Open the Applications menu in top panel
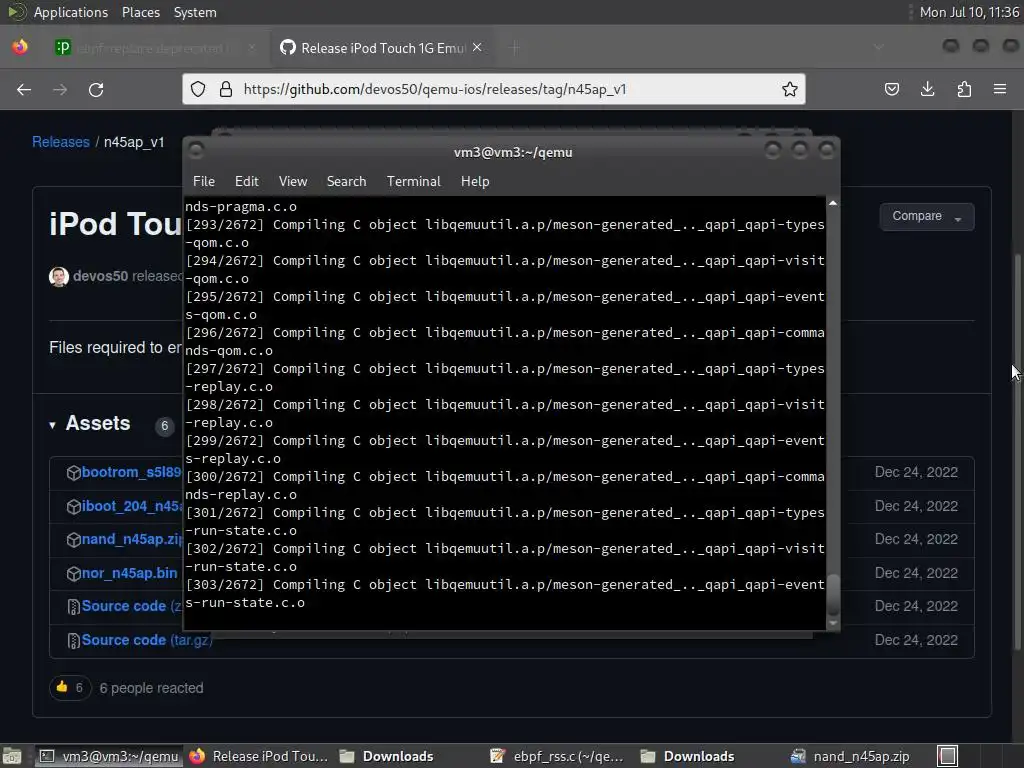The width and height of the screenshot is (1024, 768). [71, 12]
